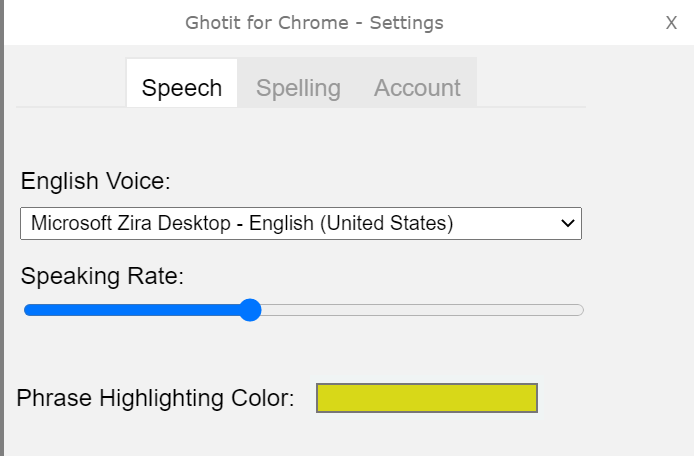Set speaking rate to maximum at track end
This screenshot has width=694, height=456.
580,310
